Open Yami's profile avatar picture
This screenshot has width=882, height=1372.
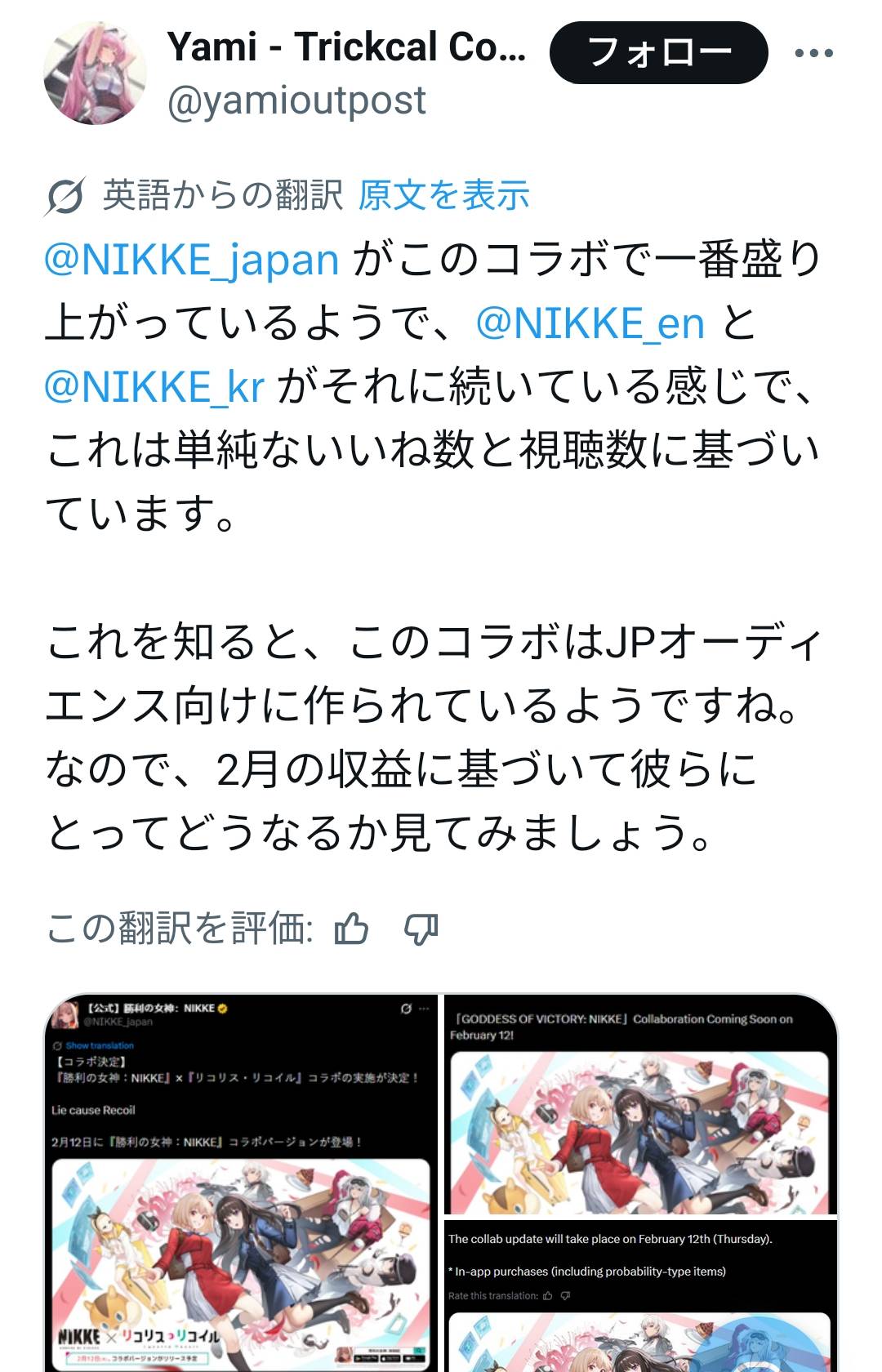point(95,73)
